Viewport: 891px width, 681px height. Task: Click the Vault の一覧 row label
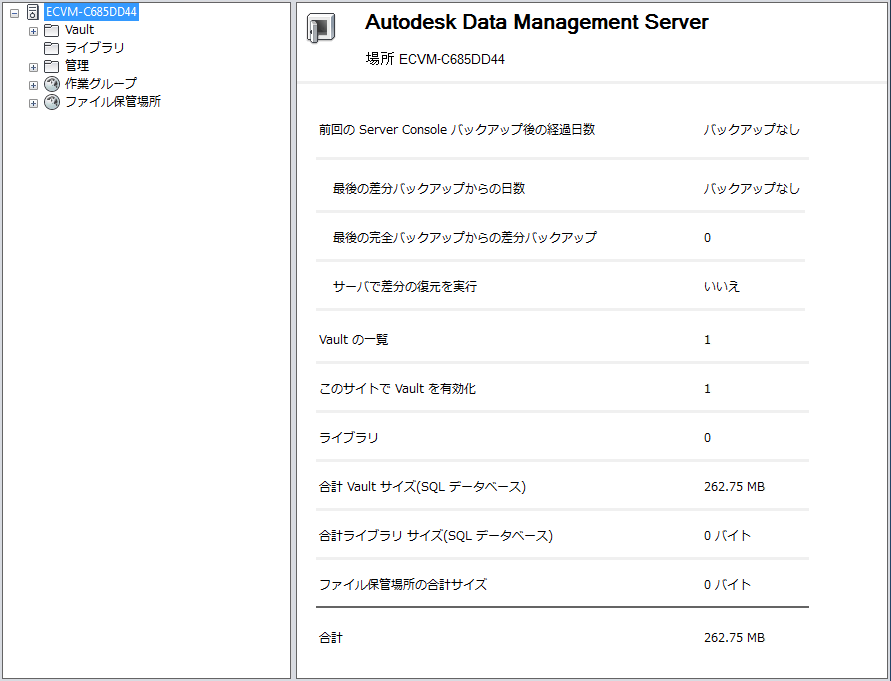click(x=354, y=340)
